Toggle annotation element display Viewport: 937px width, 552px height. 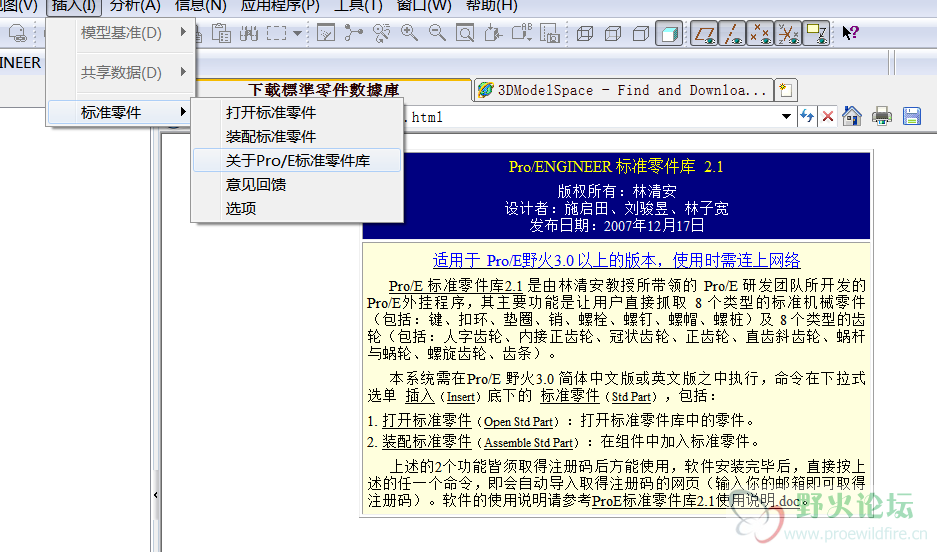point(816,33)
